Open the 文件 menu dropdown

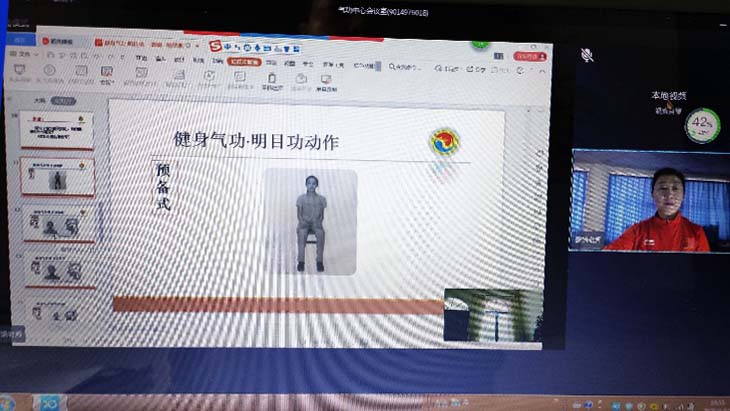click(24, 53)
